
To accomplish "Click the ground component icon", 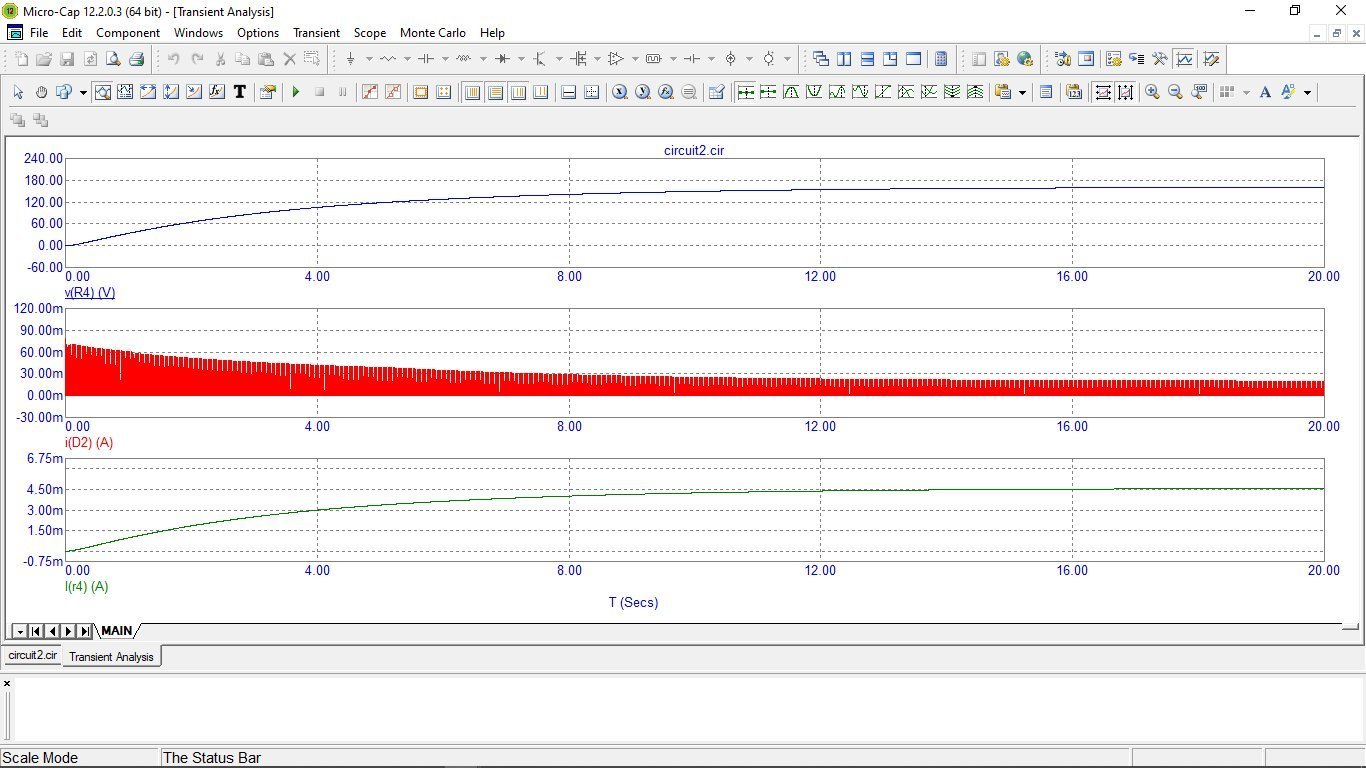I will tap(350, 59).
